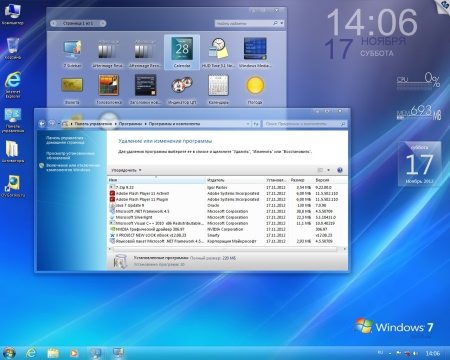Open Программы breadcrumb in address bar
The image size is (450, 360).
tap(130, 124)
